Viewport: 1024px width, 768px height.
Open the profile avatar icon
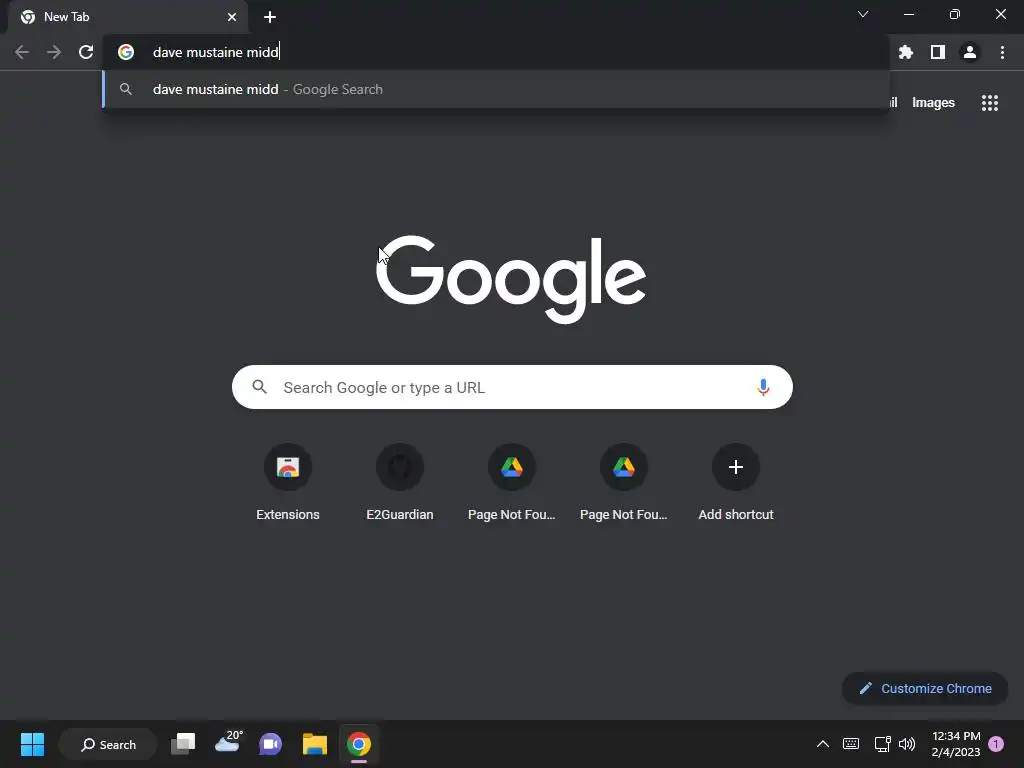pyautogui.click(x=970, y=52)
